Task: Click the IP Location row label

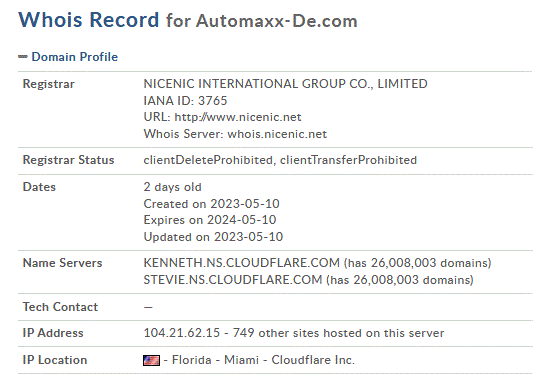Action: pyautogui.click(x=55, y=360)
